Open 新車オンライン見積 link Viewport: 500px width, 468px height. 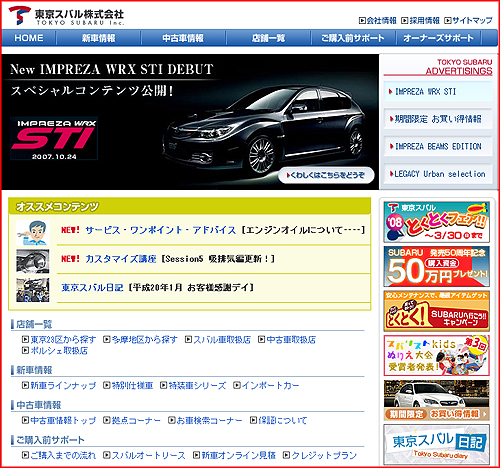click(x=235, y=455)
